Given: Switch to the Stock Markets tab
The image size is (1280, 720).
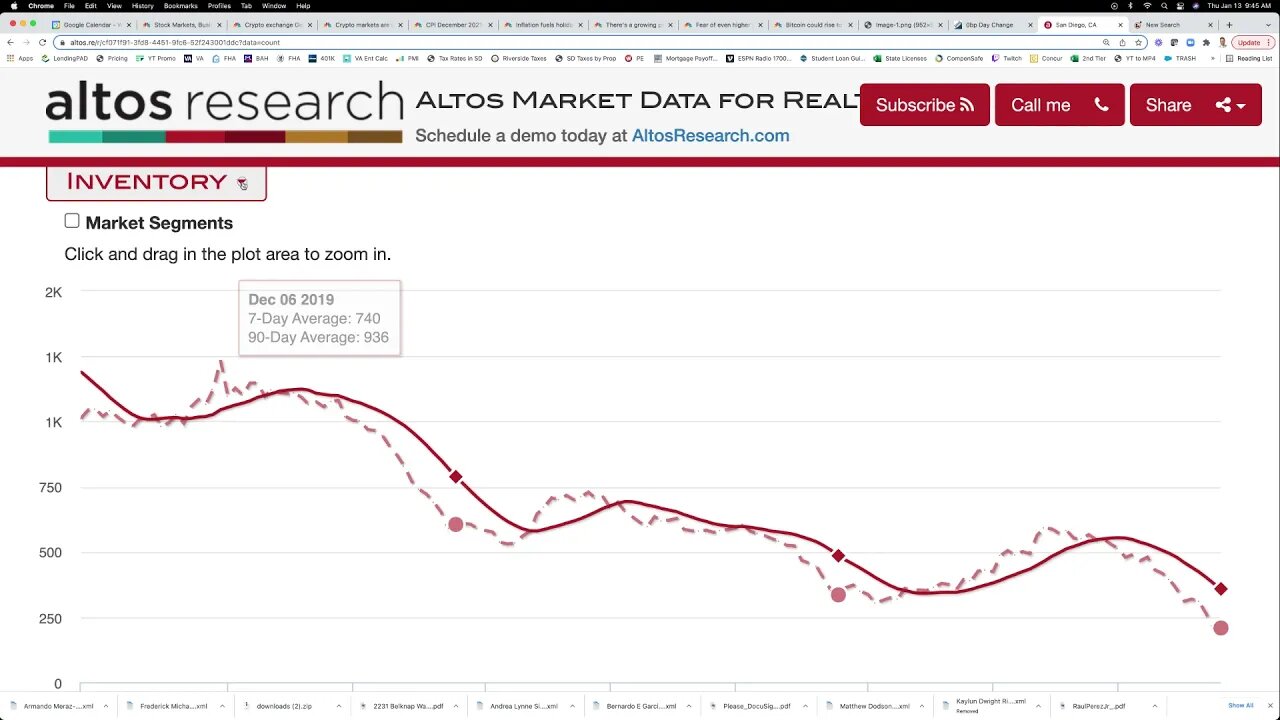Looking at the screenshot, I should coord(180,24).
